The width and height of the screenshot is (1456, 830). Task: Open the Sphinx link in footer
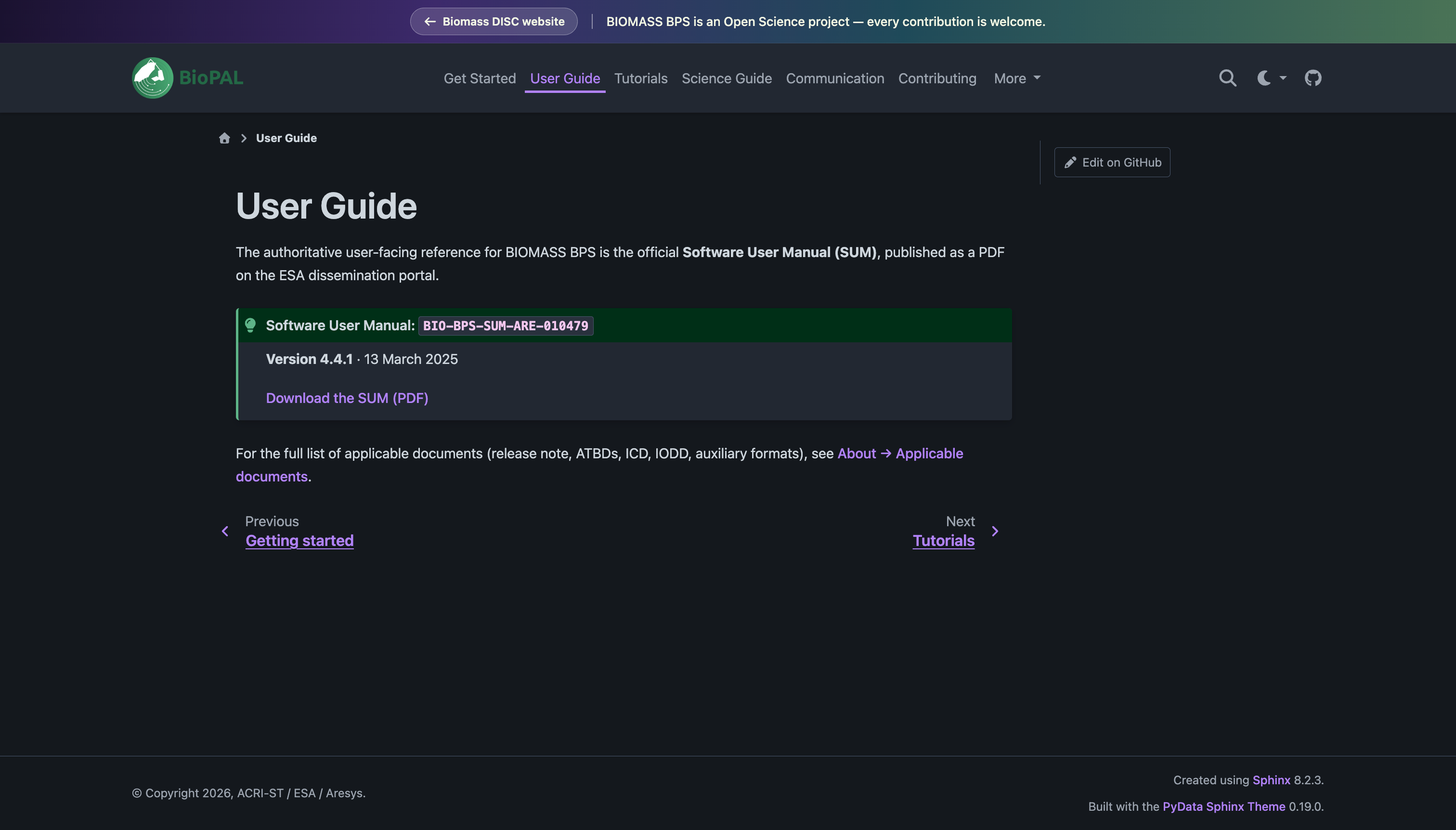1271,780
